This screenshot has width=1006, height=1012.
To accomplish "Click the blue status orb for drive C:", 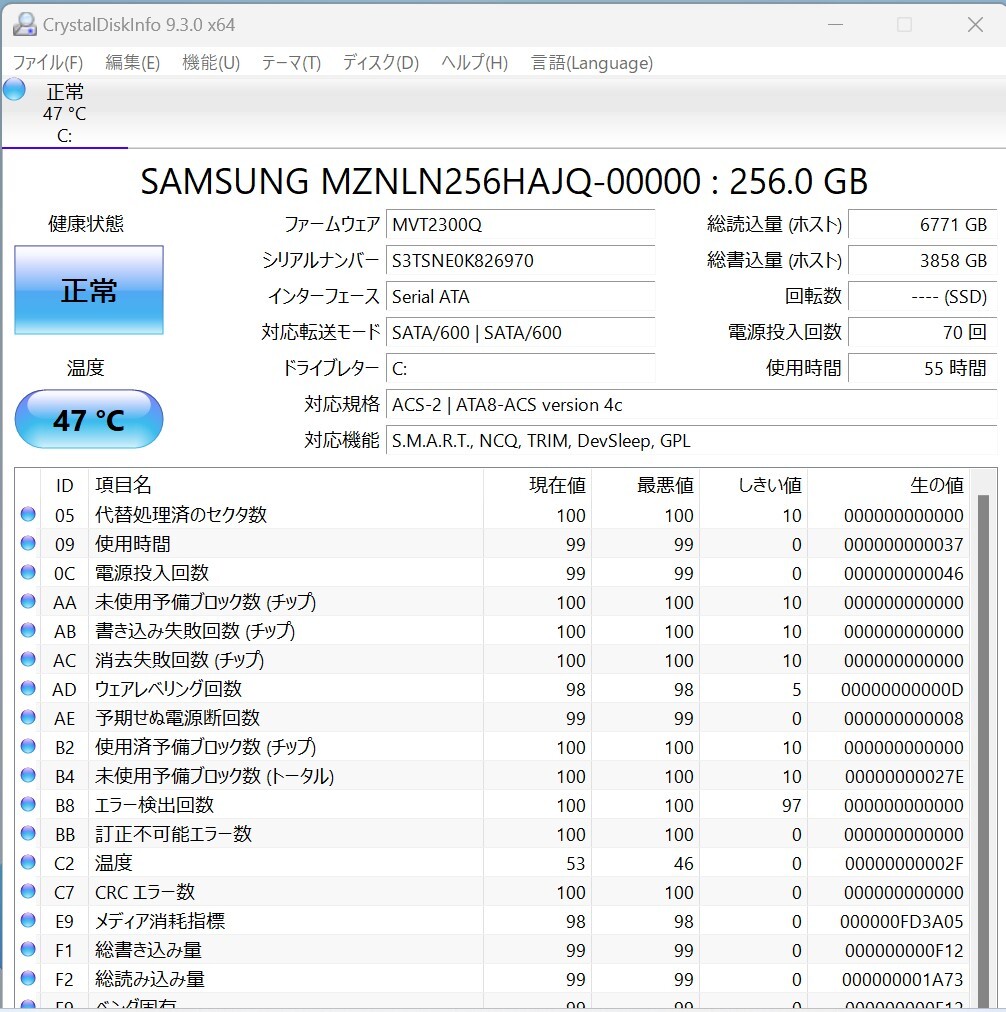I will (x=14, y=89).
